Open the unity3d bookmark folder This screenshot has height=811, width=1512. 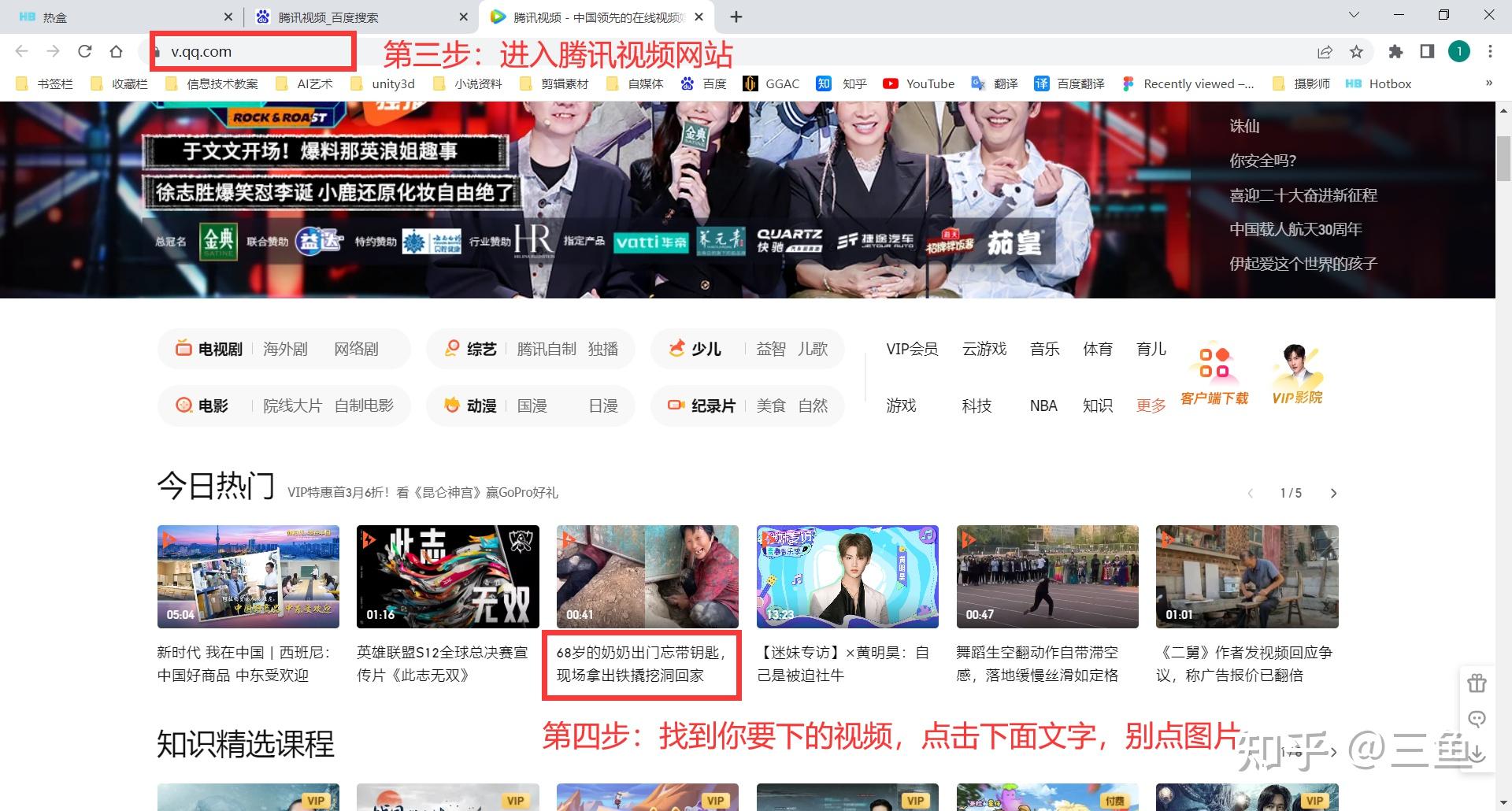(x=382, y=83)
